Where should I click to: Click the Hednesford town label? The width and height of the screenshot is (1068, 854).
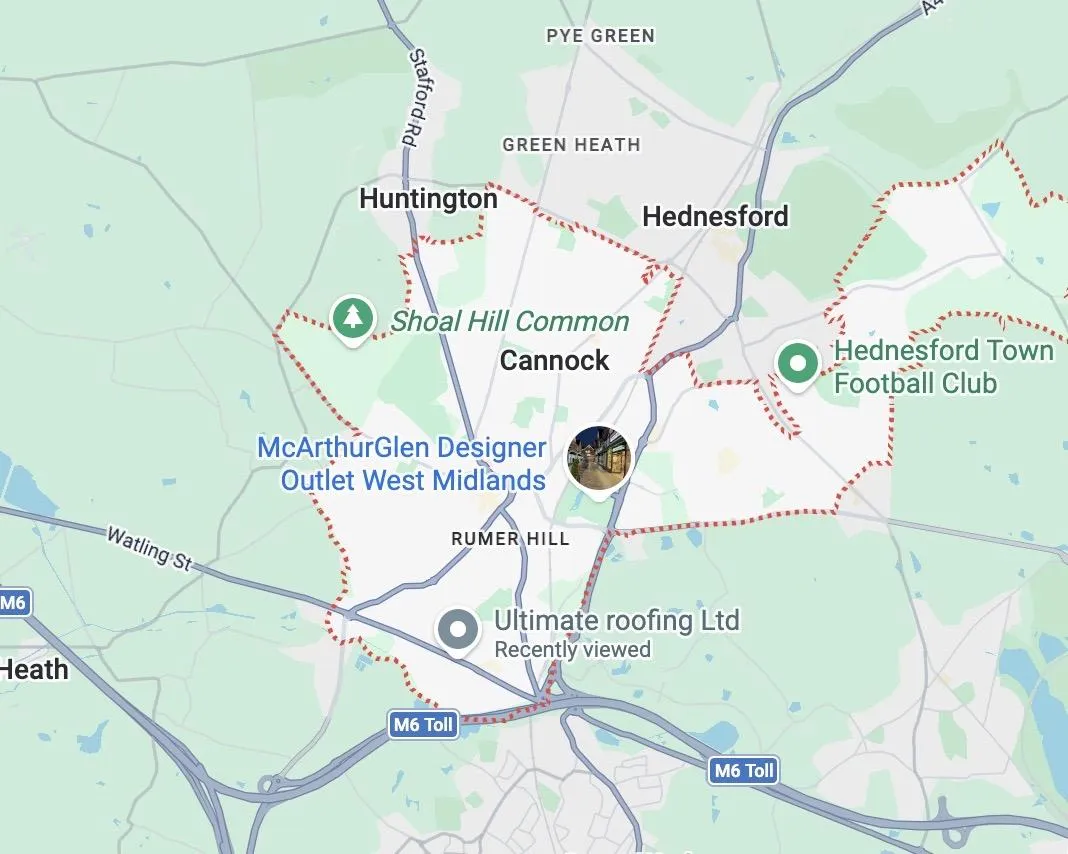(x=715, y=217)
